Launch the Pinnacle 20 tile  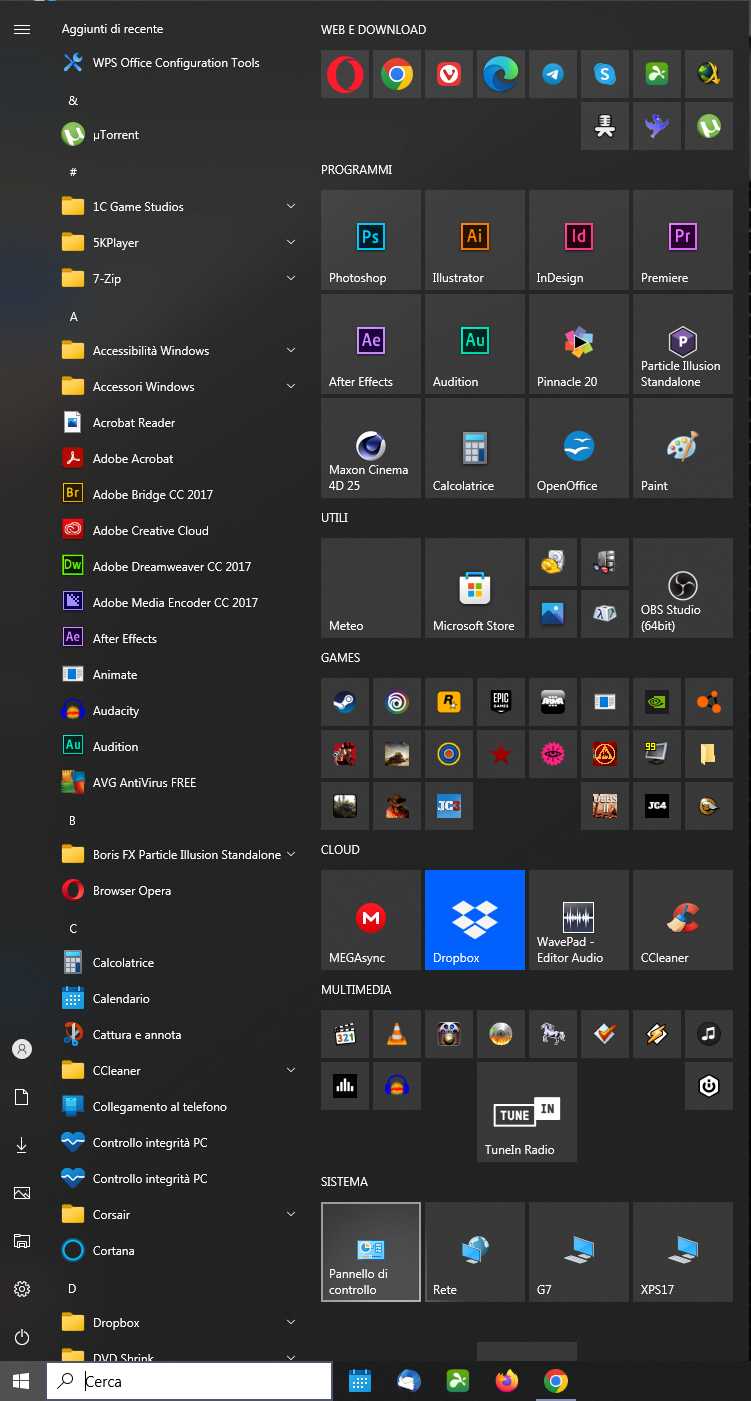tap(579, 344)
